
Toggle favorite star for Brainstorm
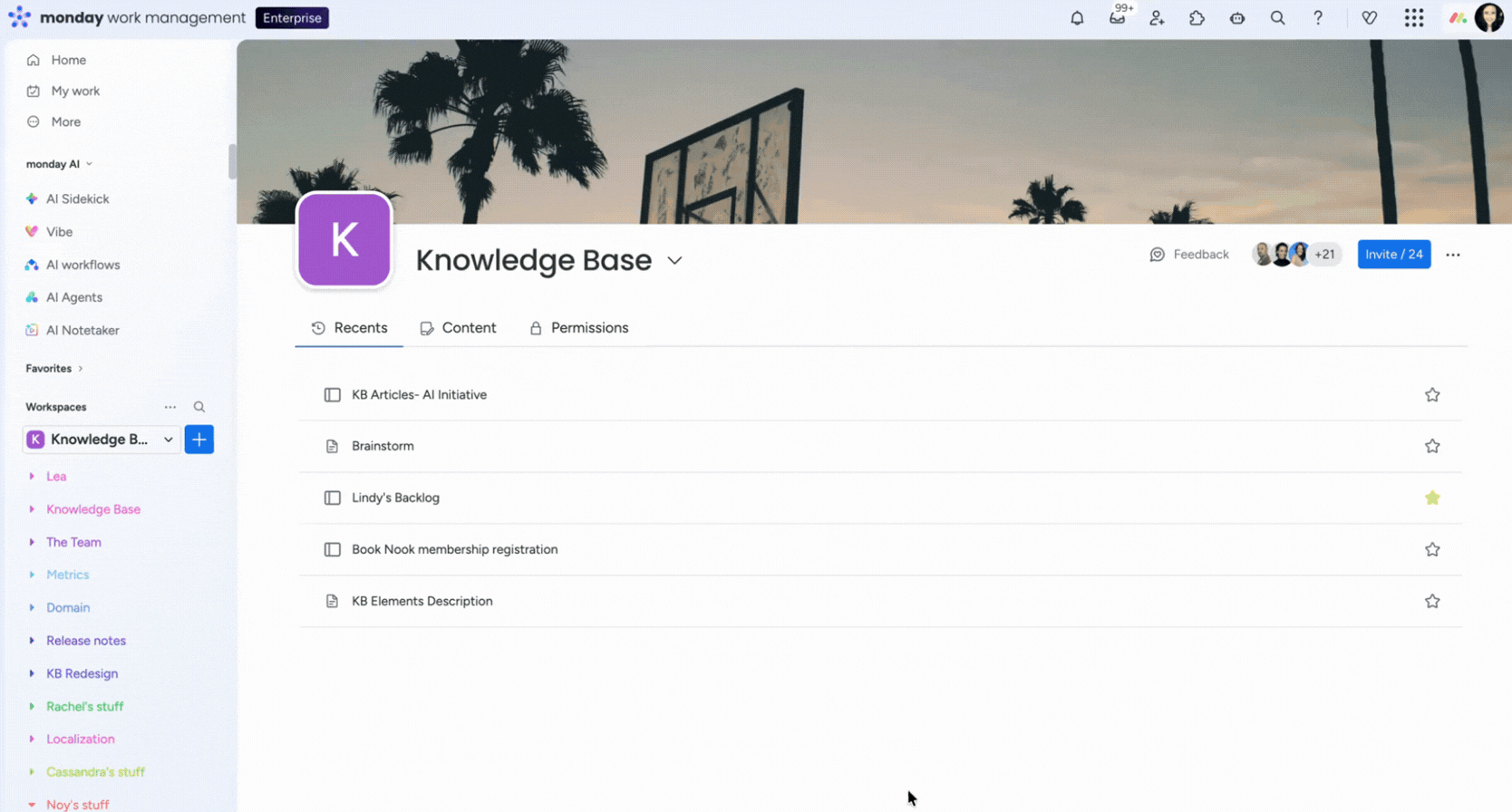tap(1431, 446)
